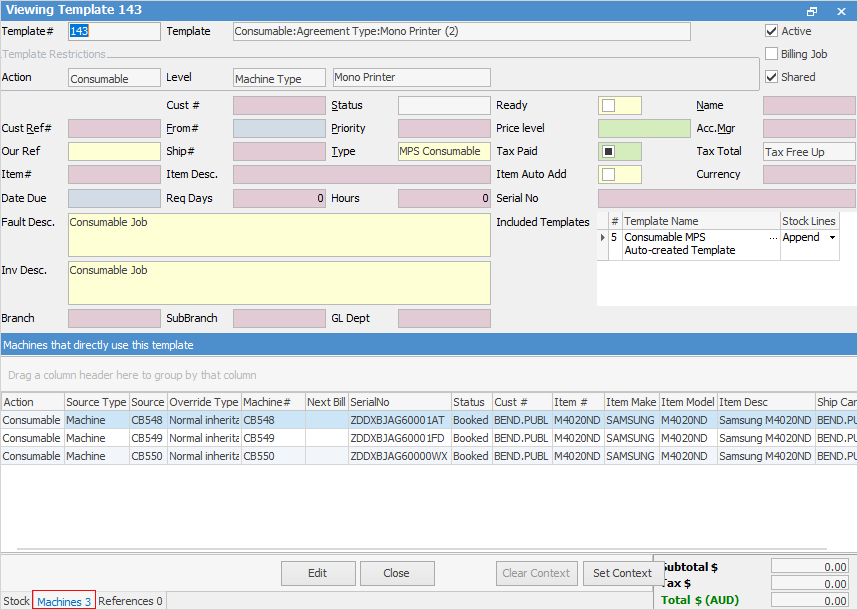Toggle the Shared checkbox

pyautogui.click(x=771, y=77)
